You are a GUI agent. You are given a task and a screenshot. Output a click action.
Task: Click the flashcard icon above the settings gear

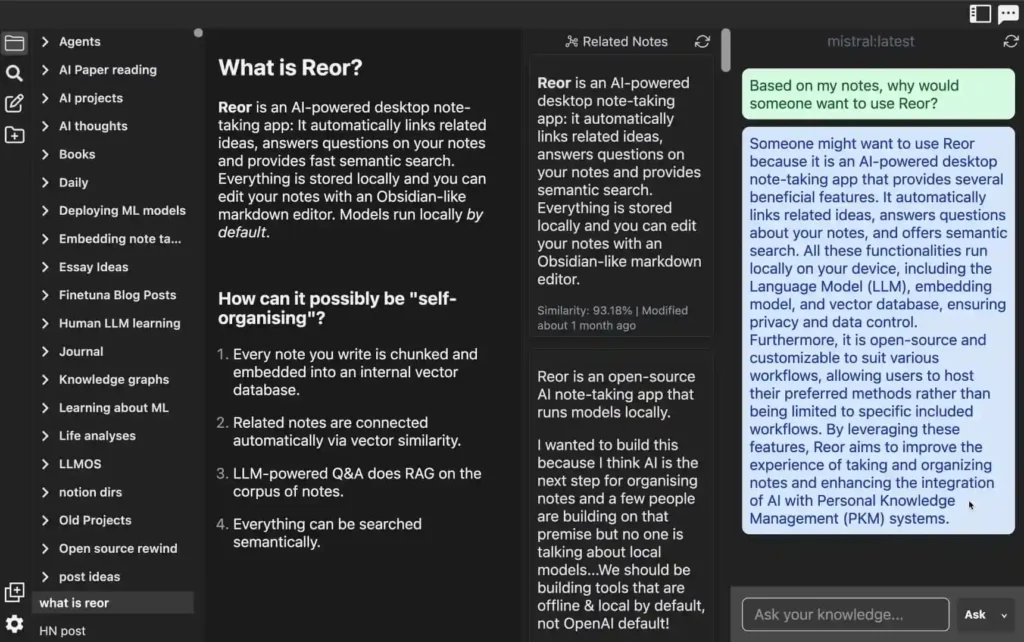tap(14, 592)
